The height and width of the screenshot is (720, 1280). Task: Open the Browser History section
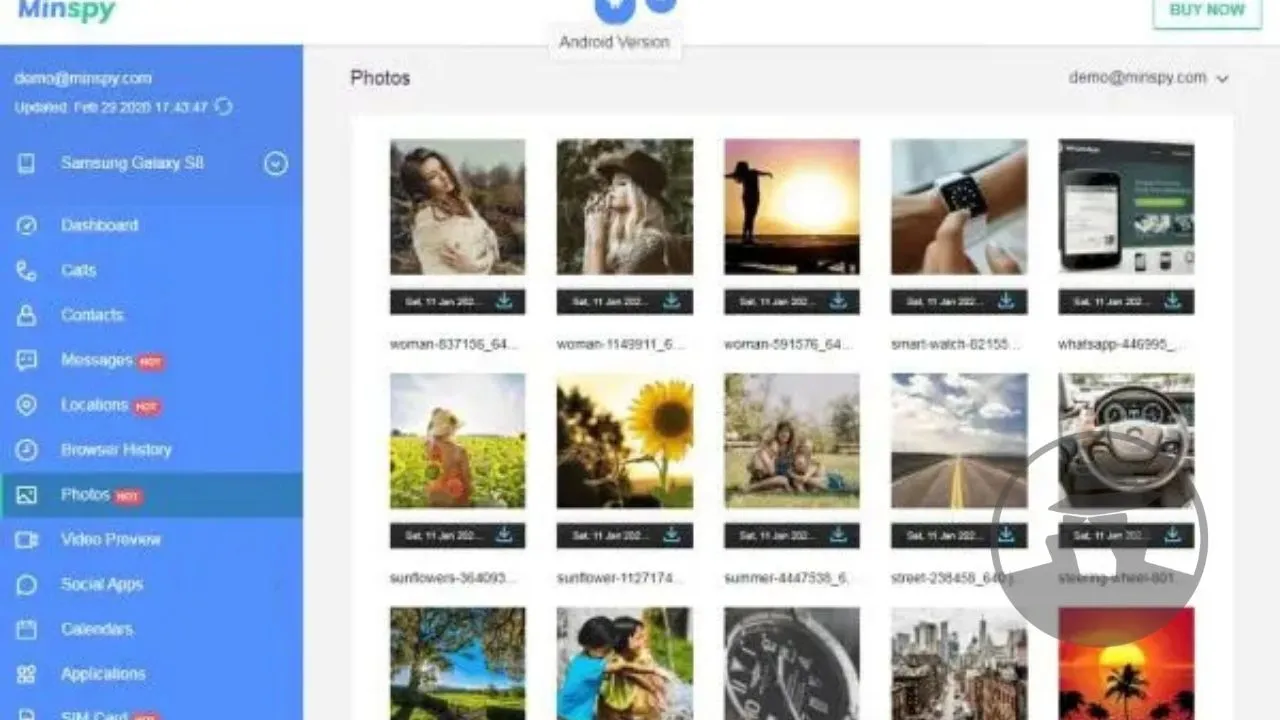point(116,450)
